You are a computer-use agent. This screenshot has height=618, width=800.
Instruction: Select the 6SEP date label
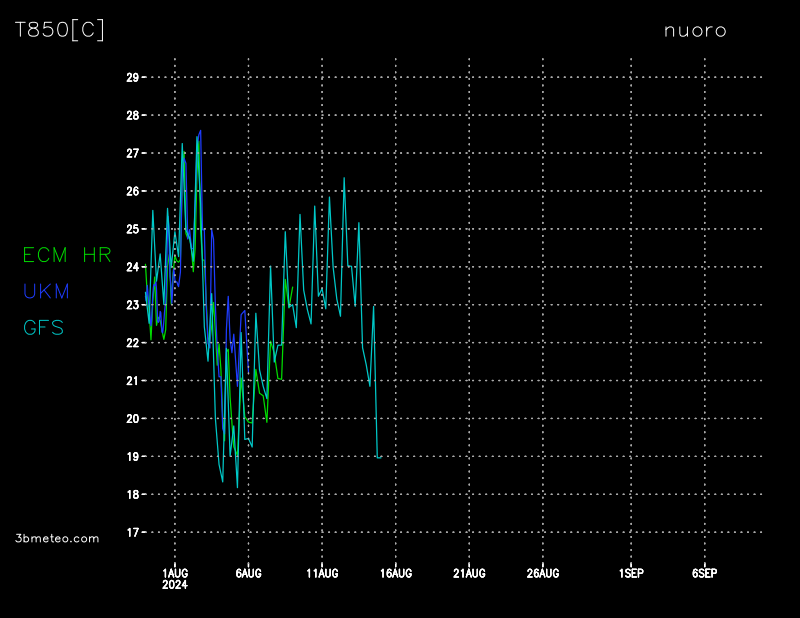[x=704, y=573]
